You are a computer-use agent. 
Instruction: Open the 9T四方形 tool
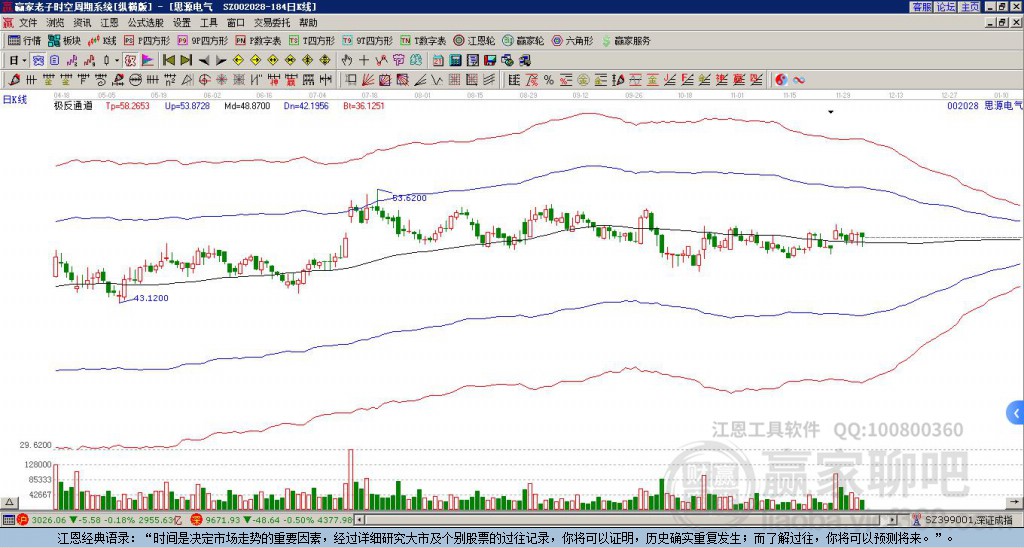point(368,40)
